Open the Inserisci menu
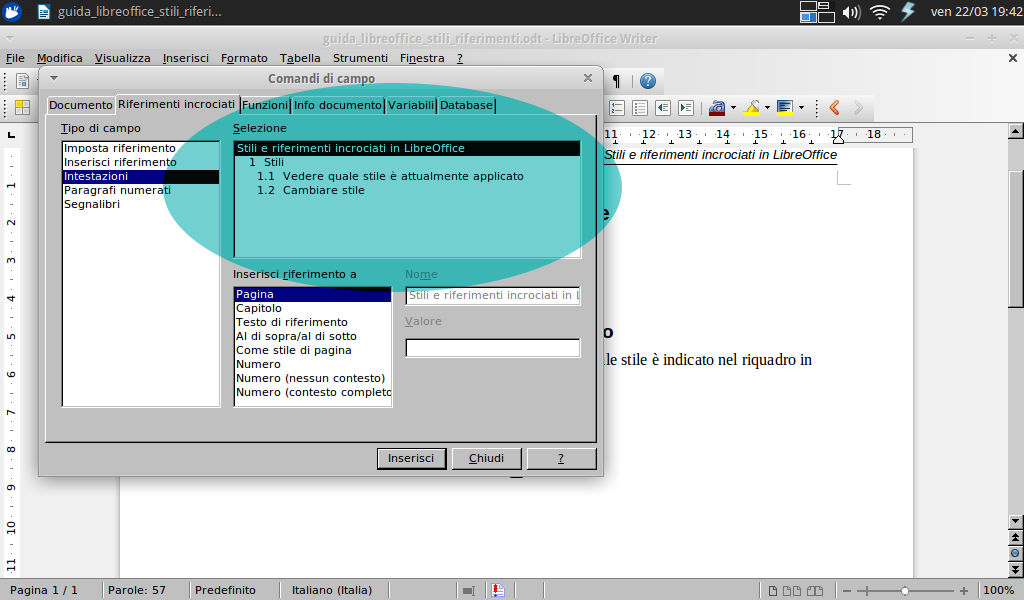The width and height of the screenshot is (1024, 600). coord(185,58)
